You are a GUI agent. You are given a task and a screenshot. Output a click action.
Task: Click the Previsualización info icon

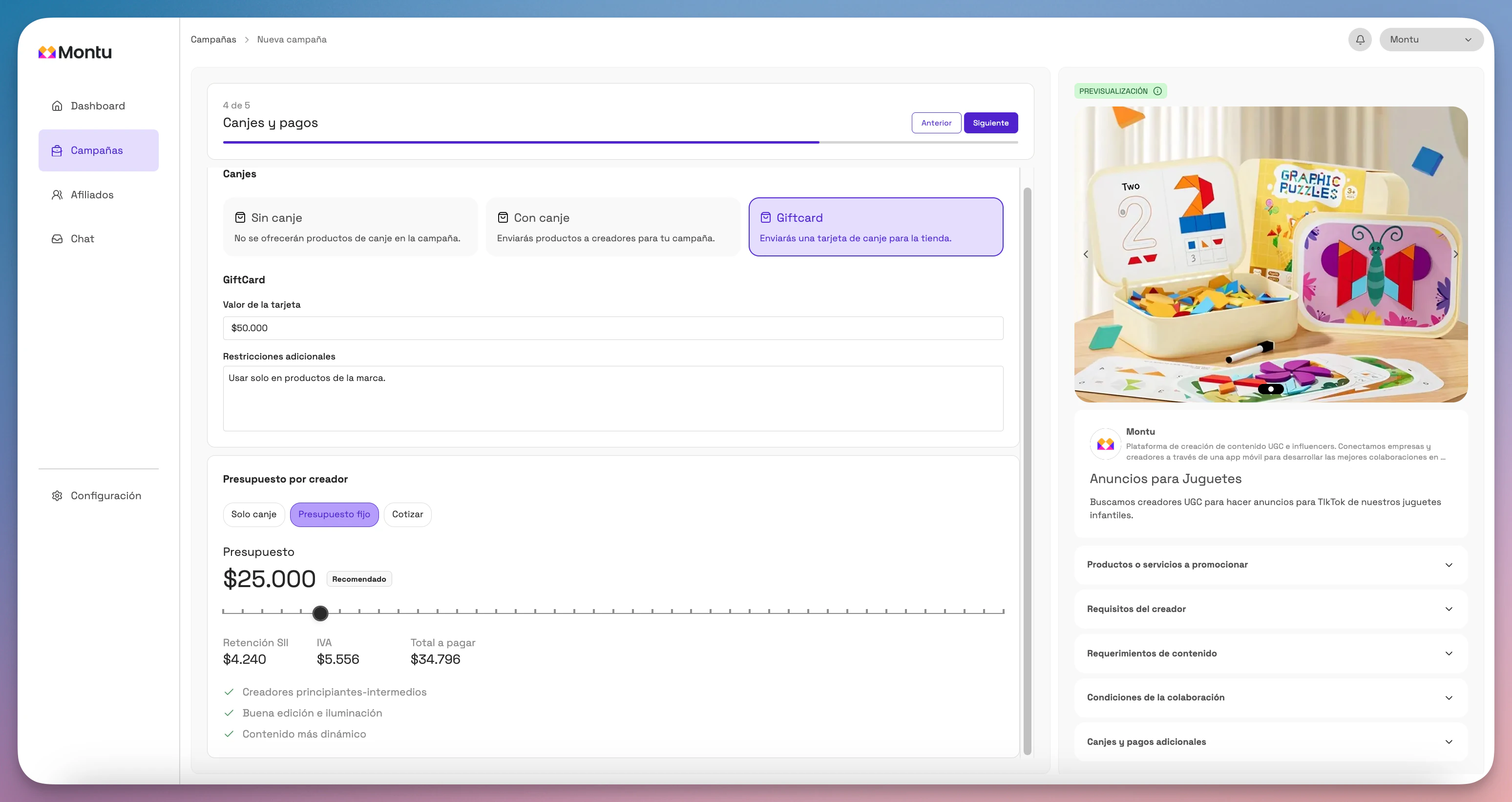click(1157, 91)
